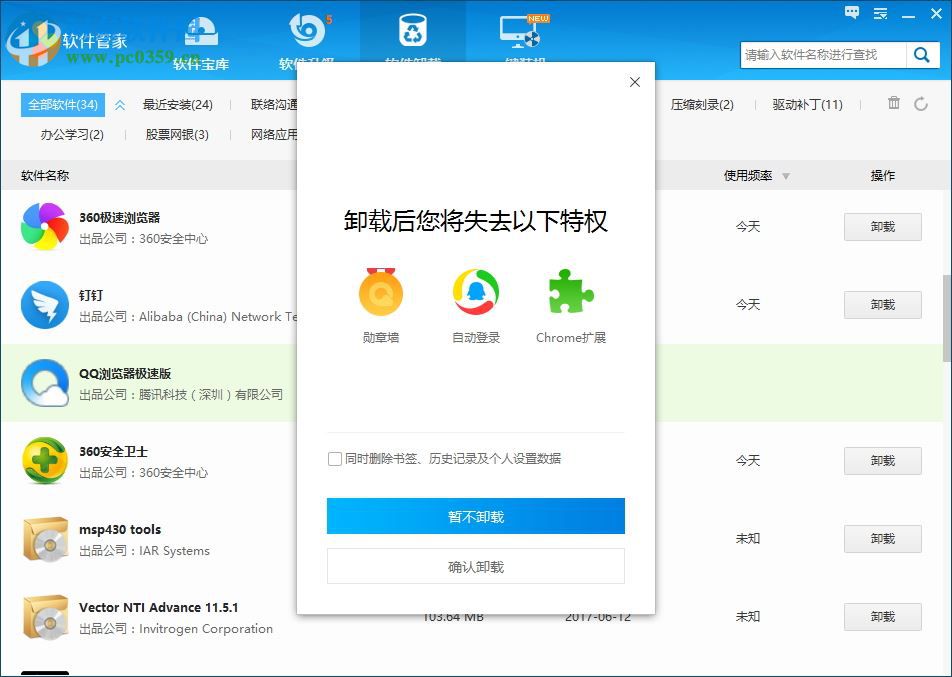The image size is (952, 677).
Task: Uninstall 360安全卫士 via its 卸载 button
Action: [882, 460]
